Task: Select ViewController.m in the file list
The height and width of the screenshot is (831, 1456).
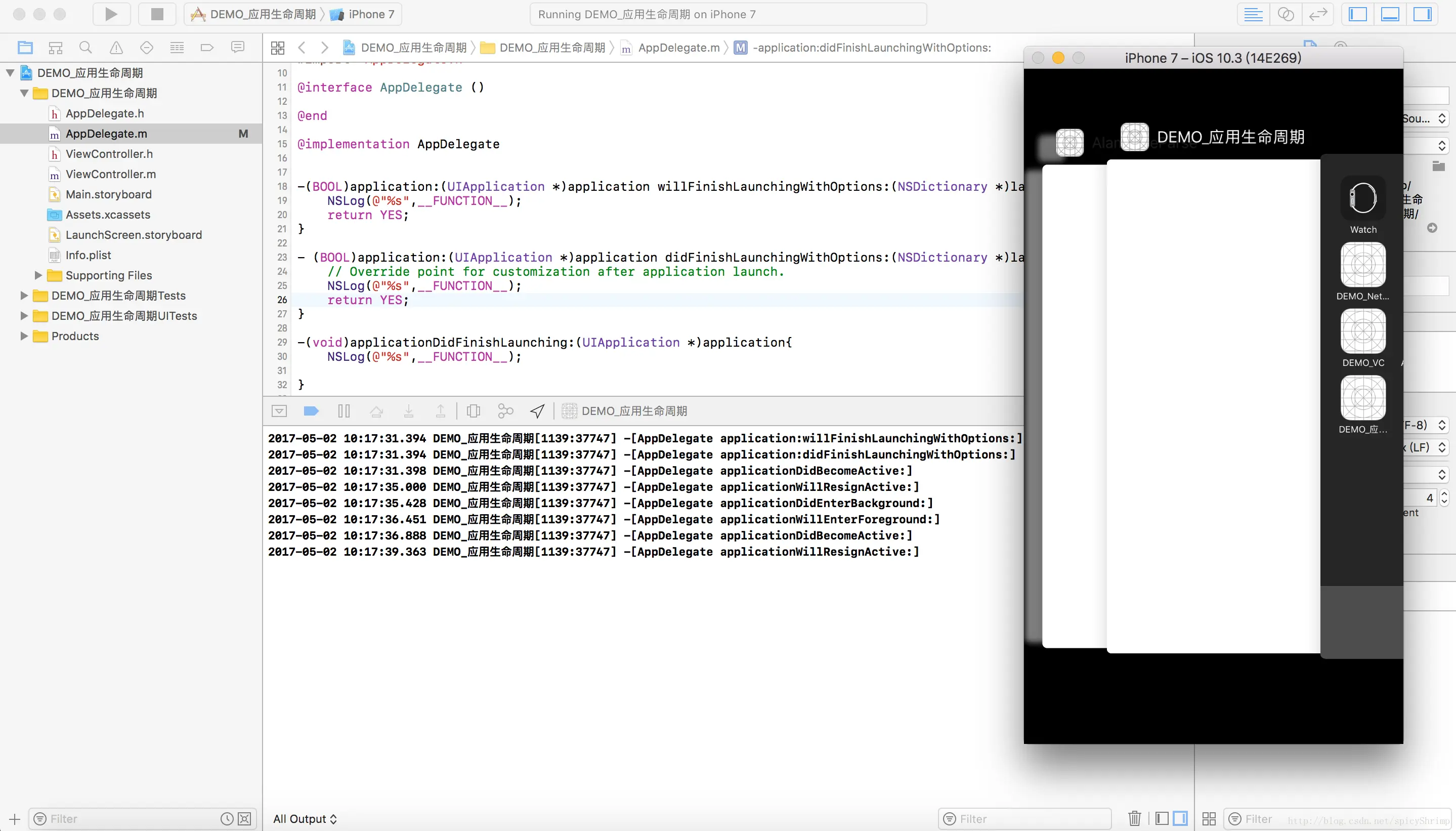Action: pyautogui.click(x=110, y=174)
